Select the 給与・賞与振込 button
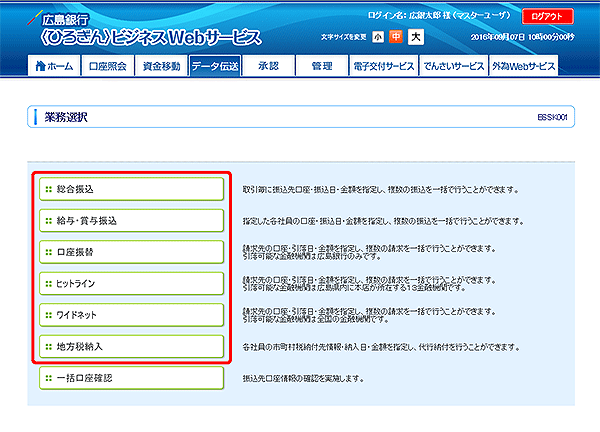The image size is (600, 432). 131,219
